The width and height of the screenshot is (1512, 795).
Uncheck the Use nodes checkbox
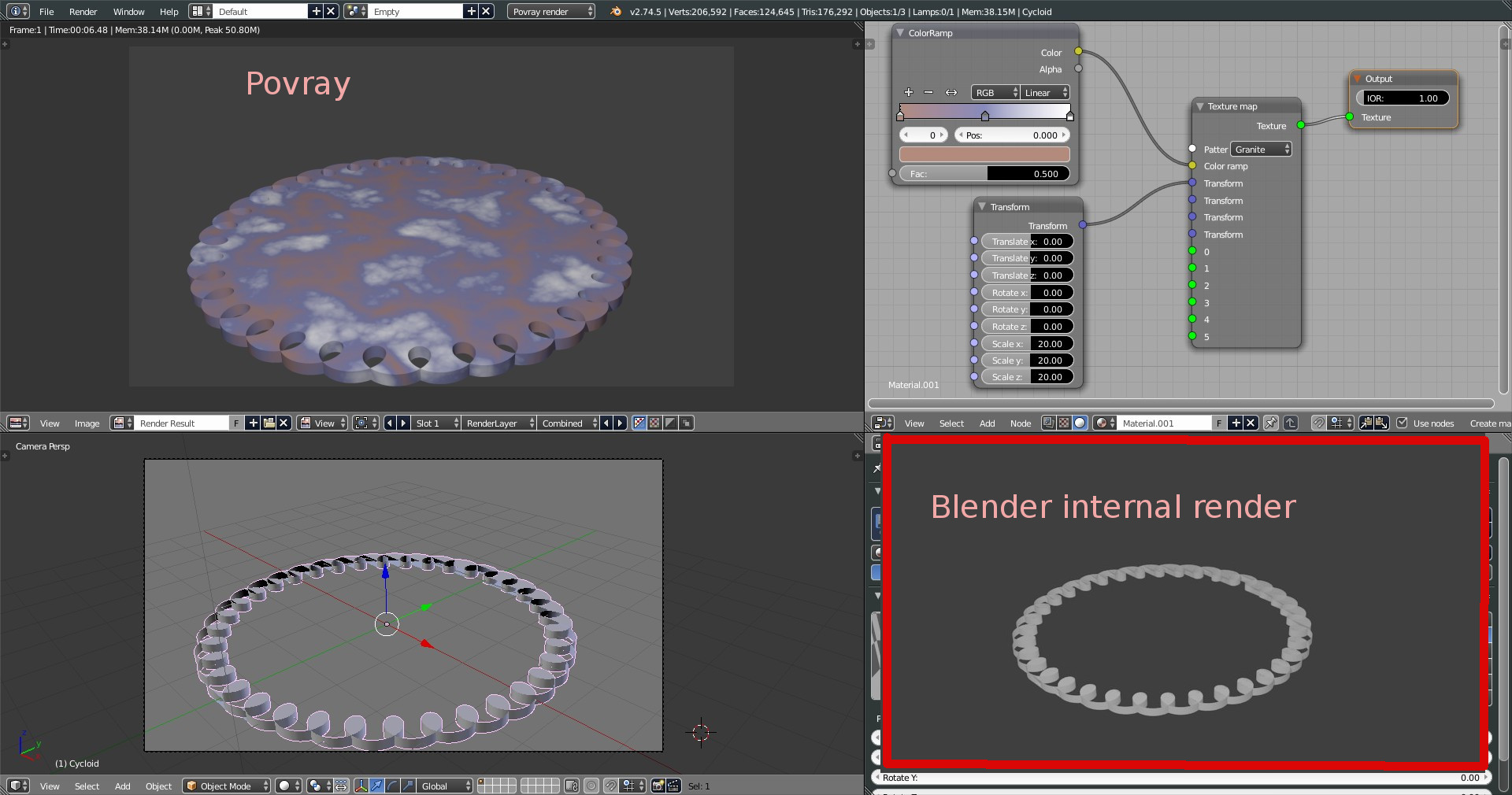click(1402, 423)
